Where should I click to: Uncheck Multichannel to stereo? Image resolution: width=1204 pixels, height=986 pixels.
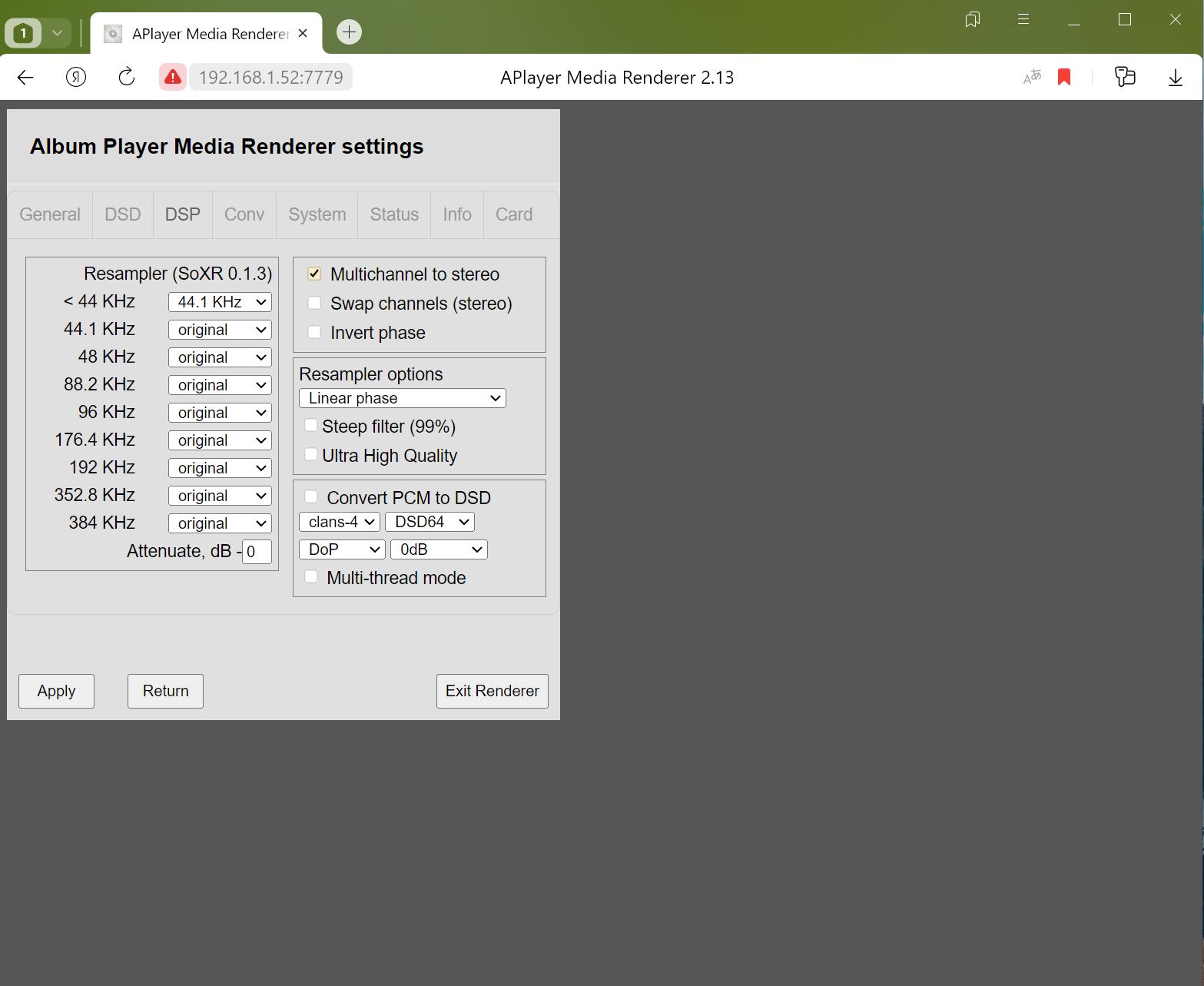point(314,274)
